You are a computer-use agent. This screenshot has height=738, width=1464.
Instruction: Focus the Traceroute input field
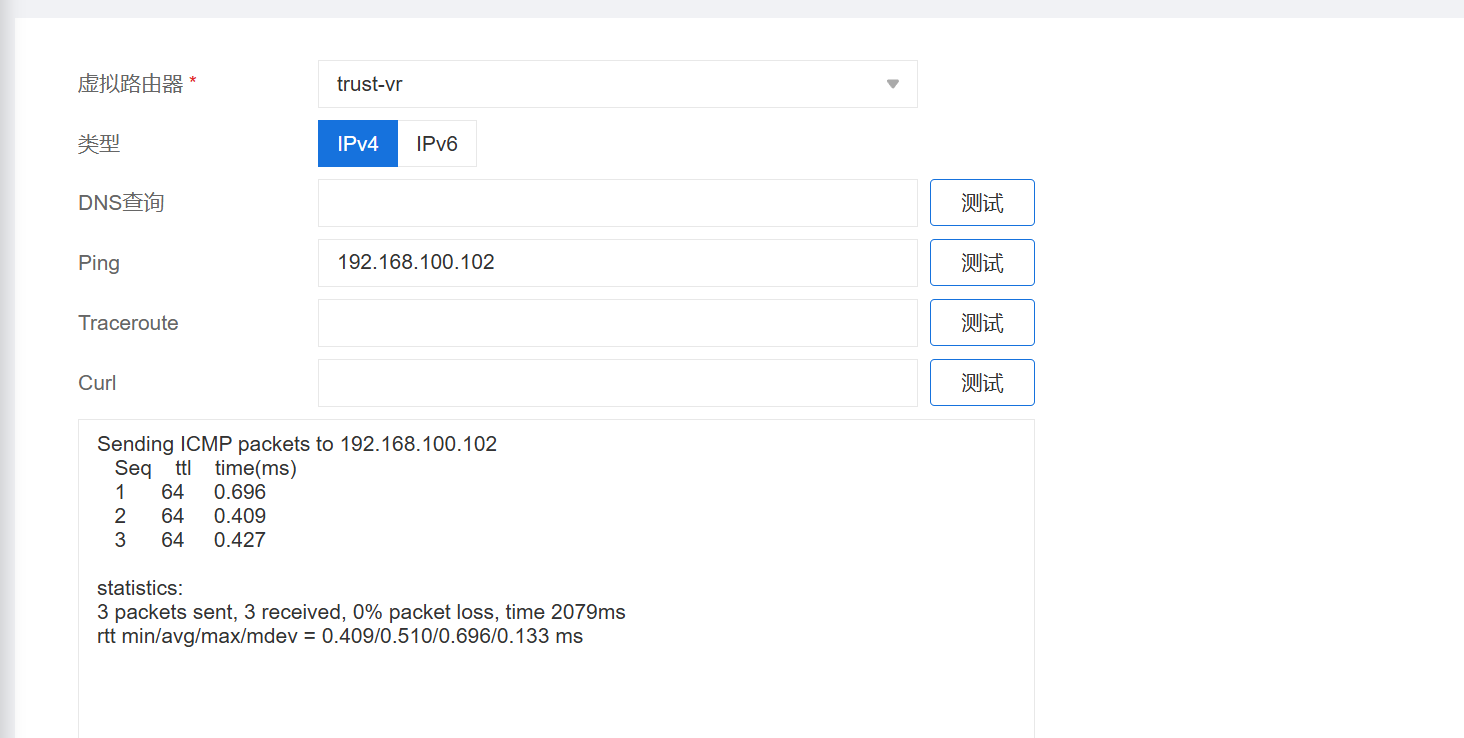[x=617, y=323]
